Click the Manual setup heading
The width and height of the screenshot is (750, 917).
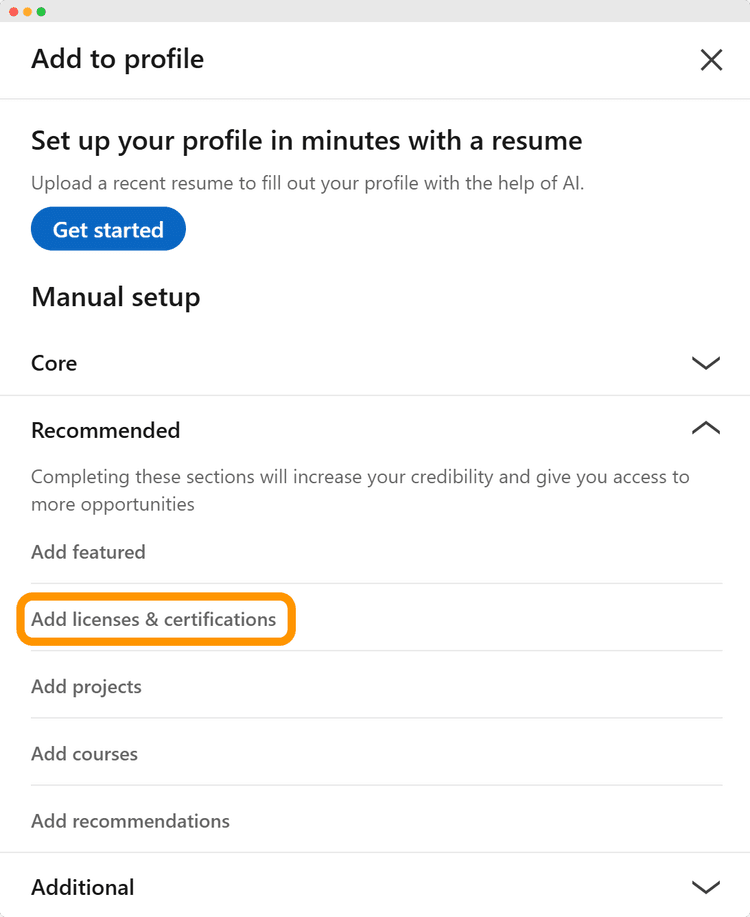tap(115, 297)
